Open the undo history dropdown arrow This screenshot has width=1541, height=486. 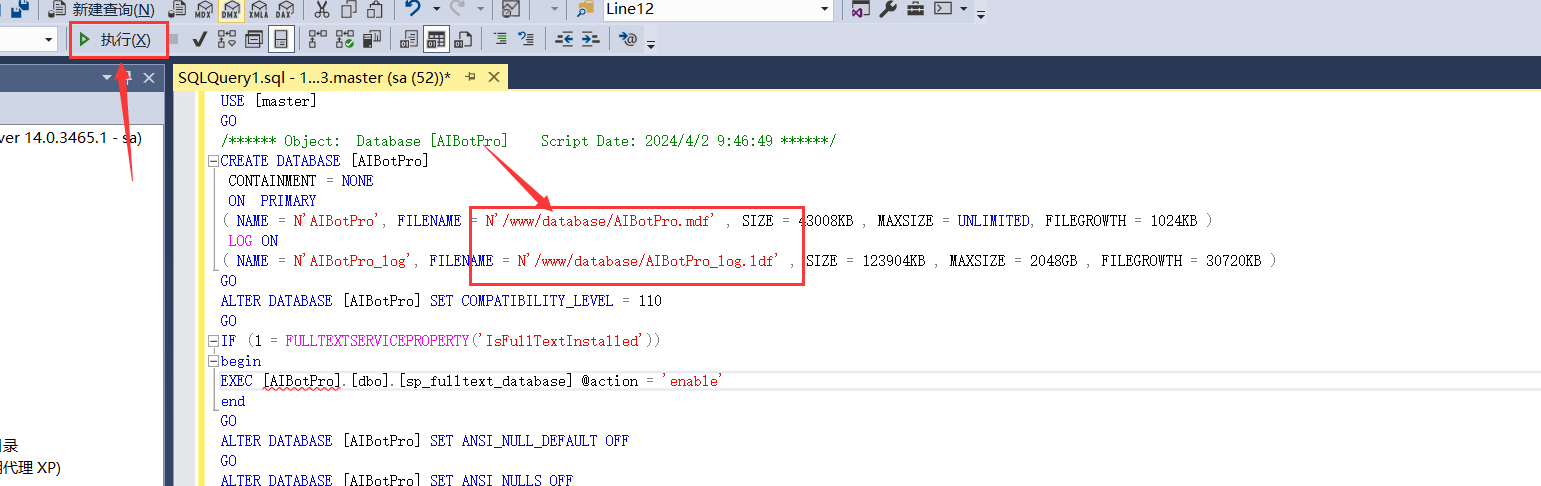(436, 10)
